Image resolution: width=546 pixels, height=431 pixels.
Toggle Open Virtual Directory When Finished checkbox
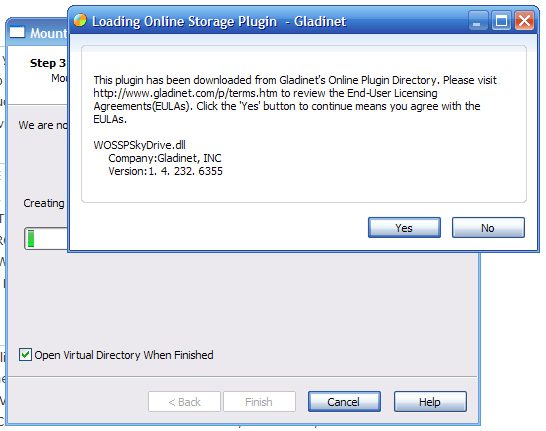(25, 355)
